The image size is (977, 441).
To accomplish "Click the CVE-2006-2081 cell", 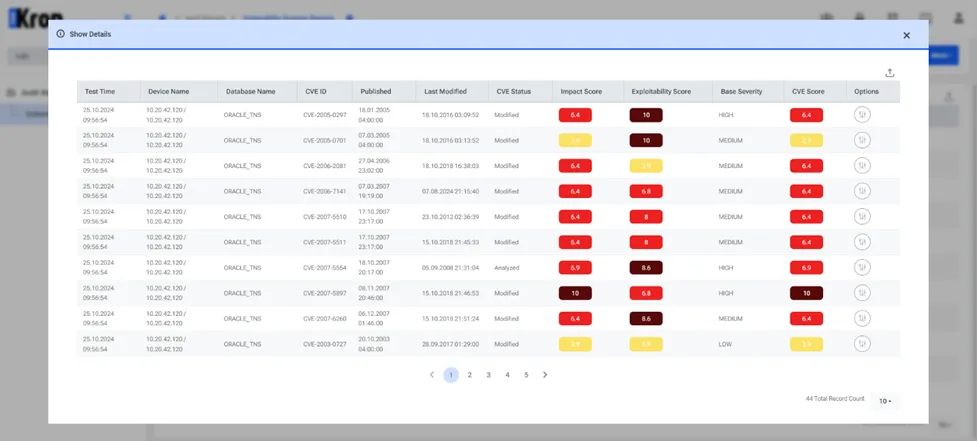I will 325,166.
